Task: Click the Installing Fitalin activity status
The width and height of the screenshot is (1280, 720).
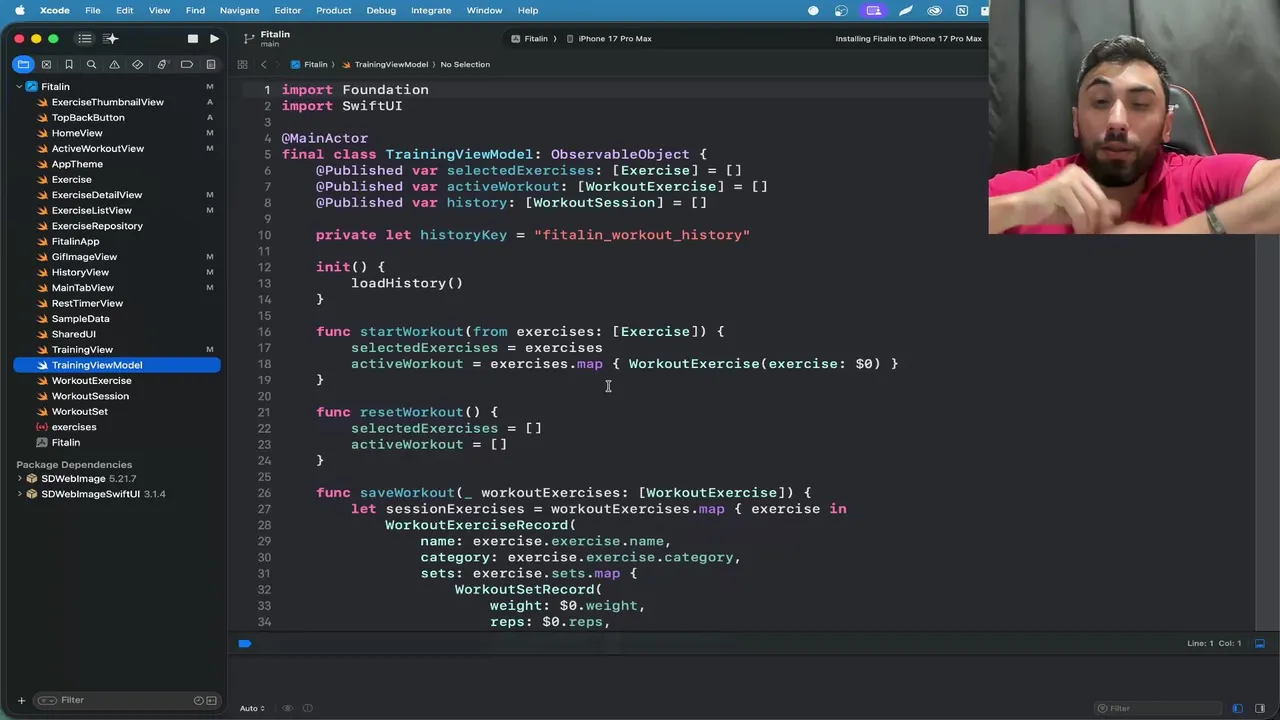Action: point(908,39)
